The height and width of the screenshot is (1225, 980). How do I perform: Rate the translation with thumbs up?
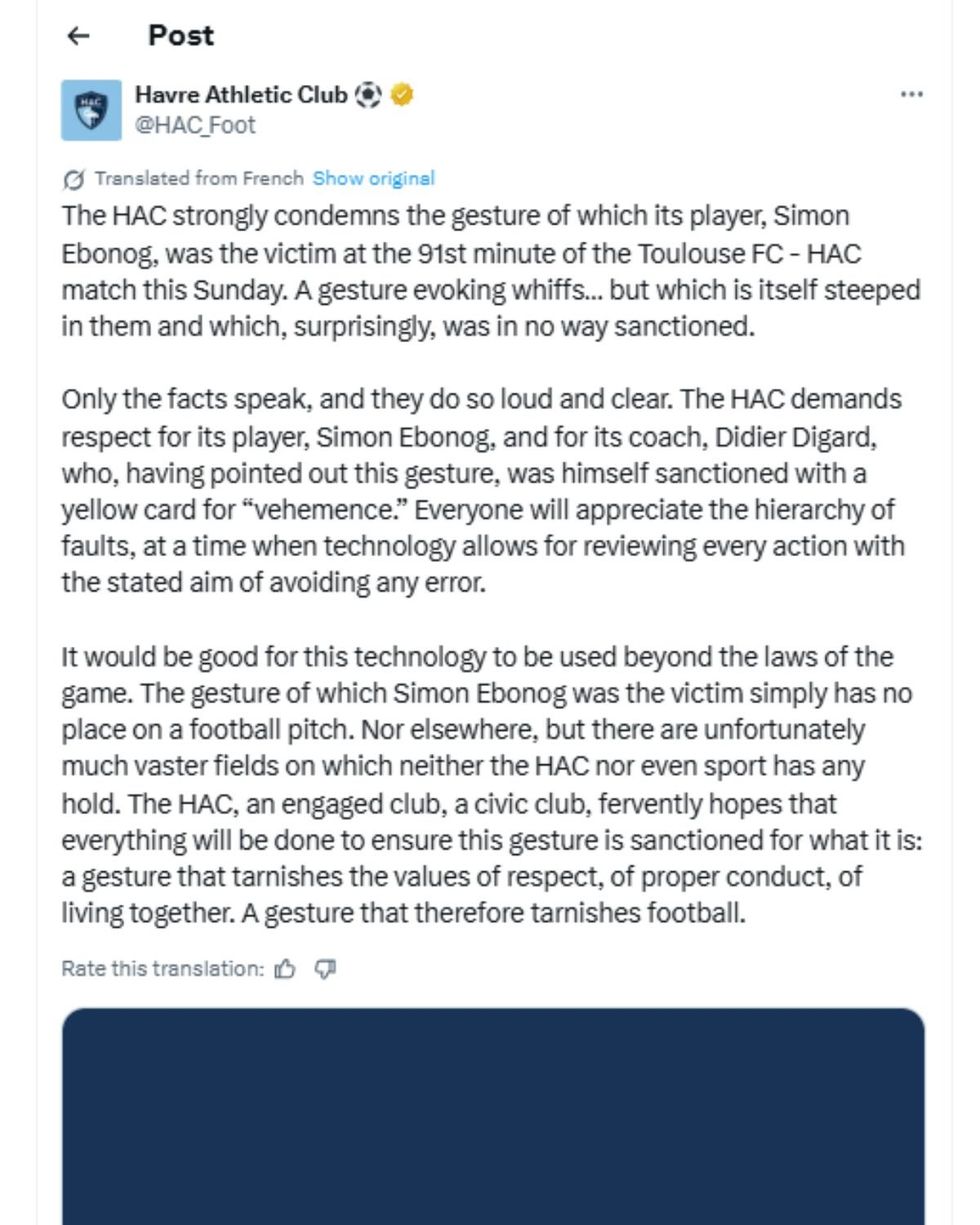286,968
